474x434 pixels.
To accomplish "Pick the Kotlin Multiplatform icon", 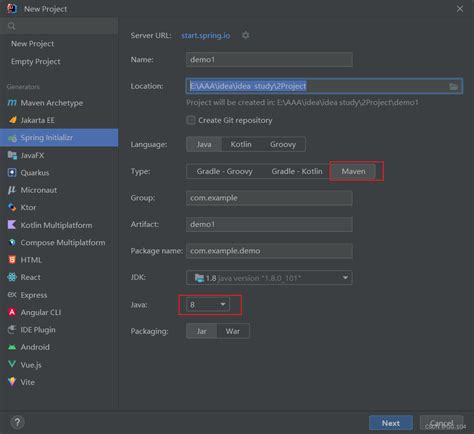I will tap(12, 225).
